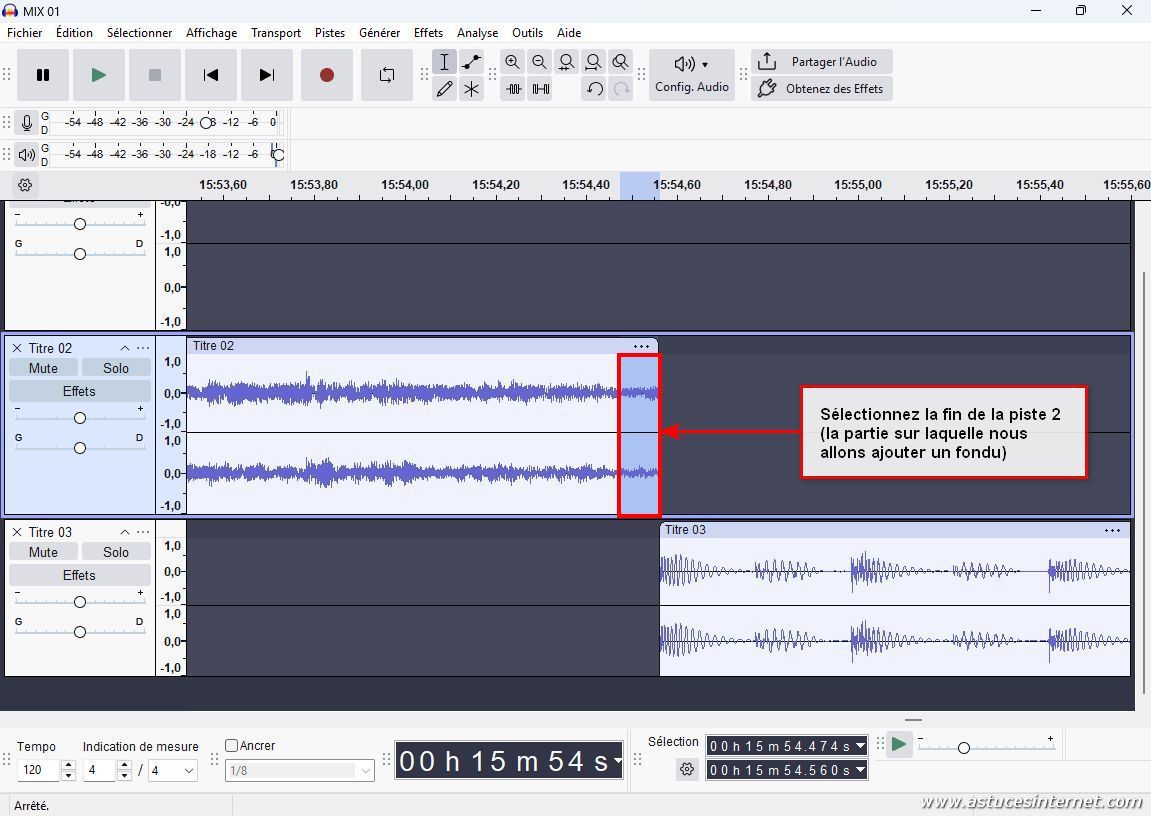Select the Envelope tool
Image resolution: width=1151 pixels, height=816 pixels.
tap(471, 62)
